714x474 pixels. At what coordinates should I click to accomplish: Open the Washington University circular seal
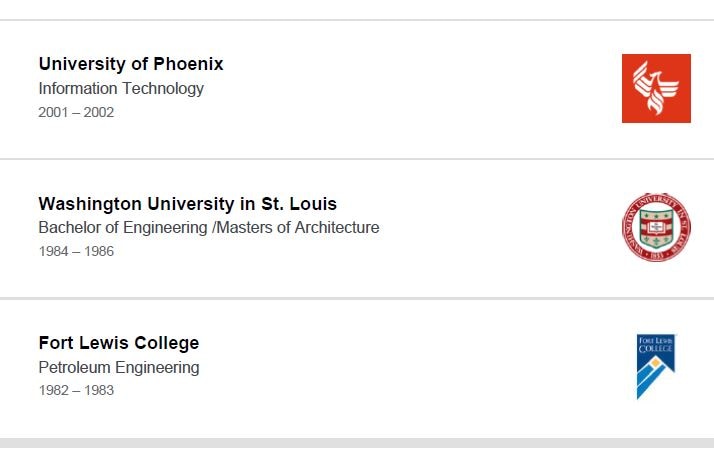coord(656,227)
